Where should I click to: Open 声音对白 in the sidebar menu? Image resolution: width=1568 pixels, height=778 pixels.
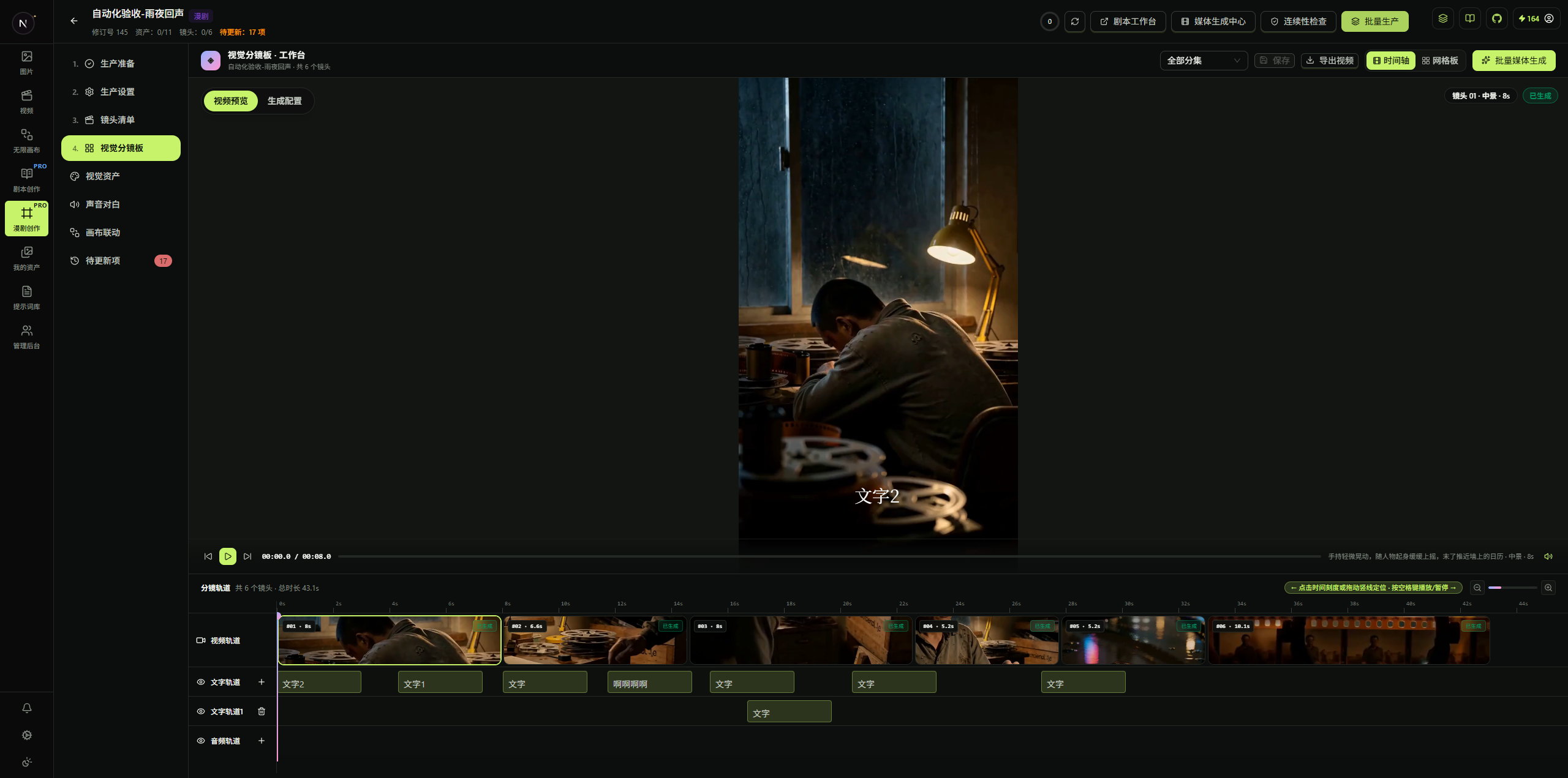tap(121, 204)
